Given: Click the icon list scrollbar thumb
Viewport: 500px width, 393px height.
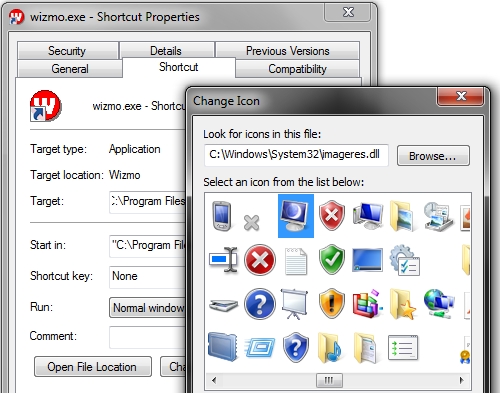Looking at the screenshot, I should pyautogui.click(x=329, y=380).
